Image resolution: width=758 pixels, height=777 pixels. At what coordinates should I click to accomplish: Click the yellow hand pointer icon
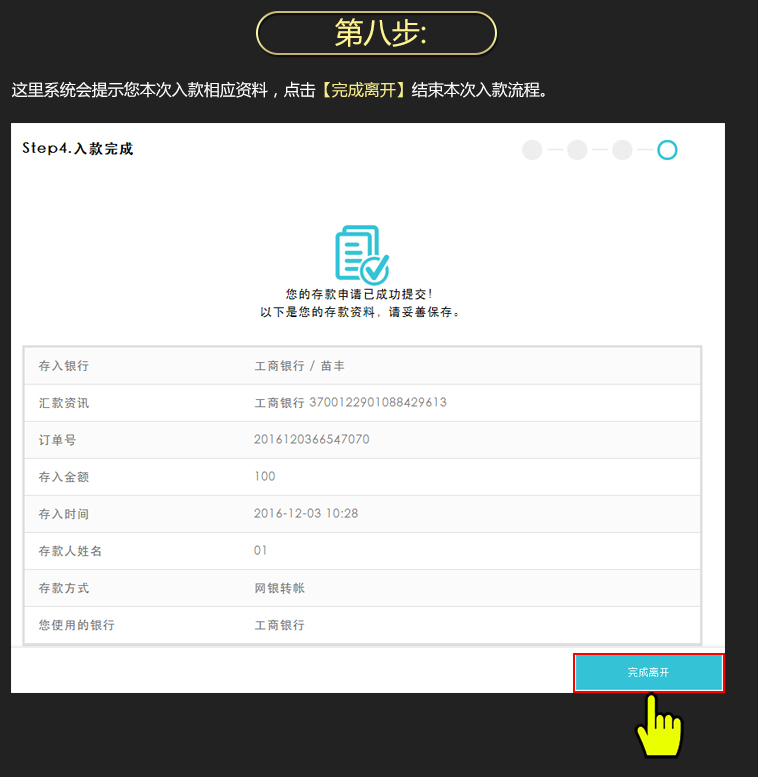coord(658,728)
